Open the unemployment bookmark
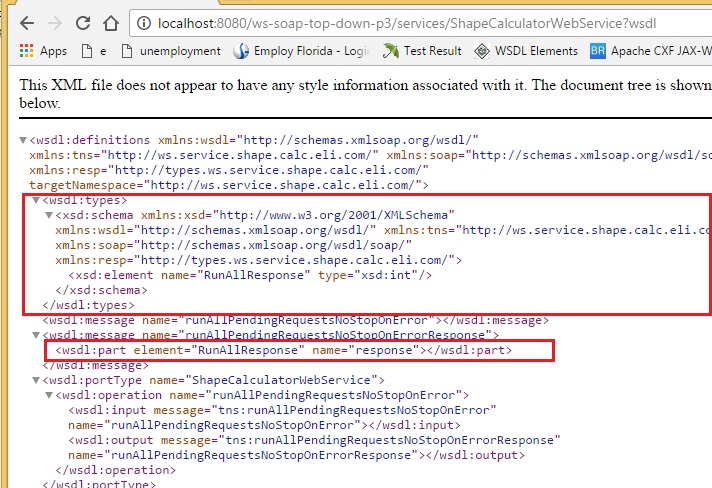 (x=172, y=51)
